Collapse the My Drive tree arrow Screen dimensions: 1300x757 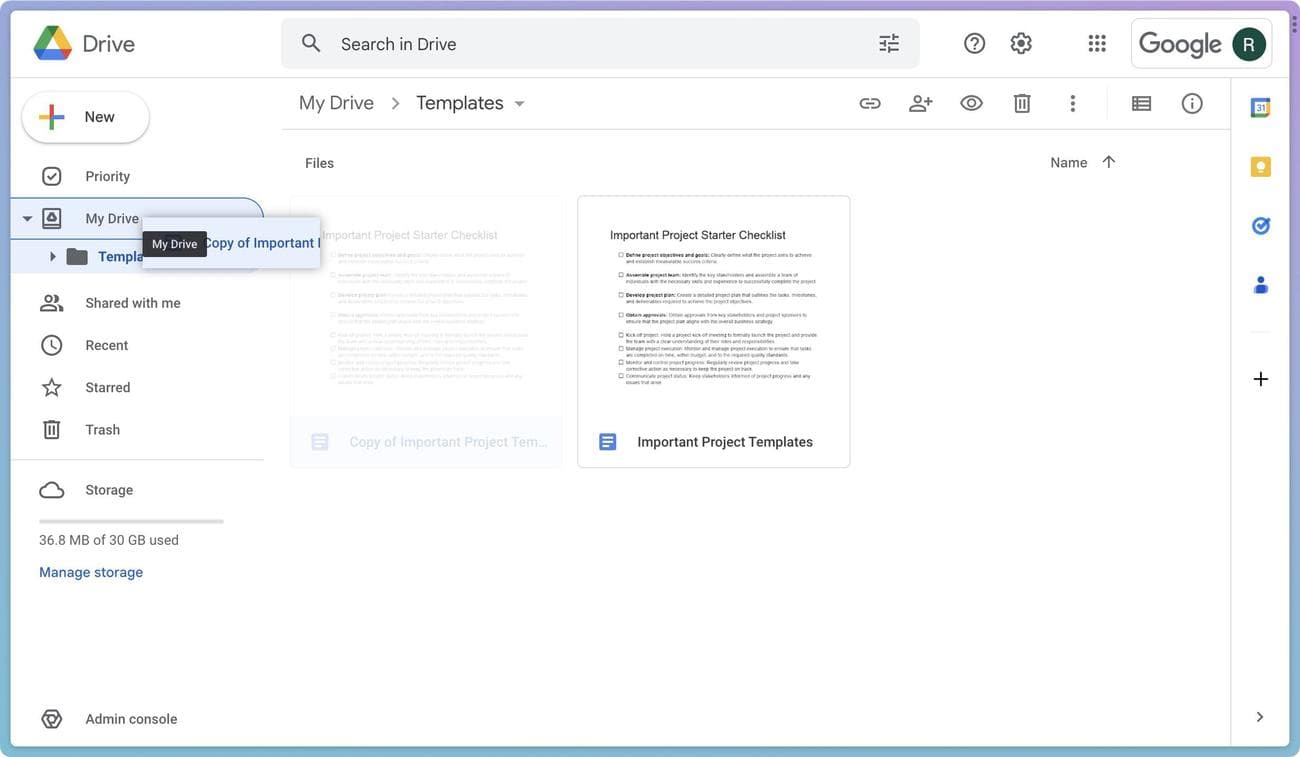coord(27,218)
